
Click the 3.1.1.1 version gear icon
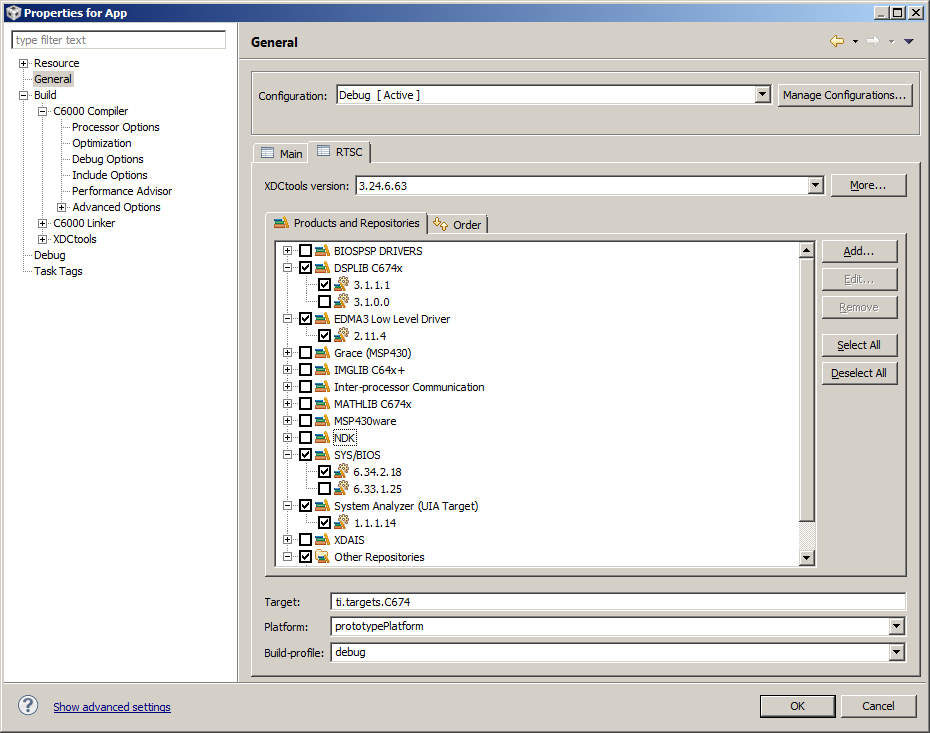click(x=342, y=285)
